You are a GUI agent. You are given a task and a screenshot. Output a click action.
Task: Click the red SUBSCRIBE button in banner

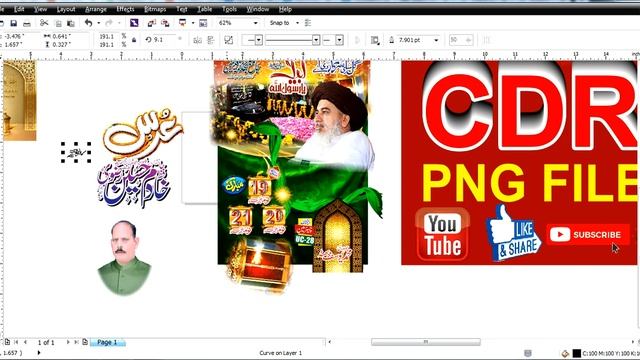pos(587,235)
